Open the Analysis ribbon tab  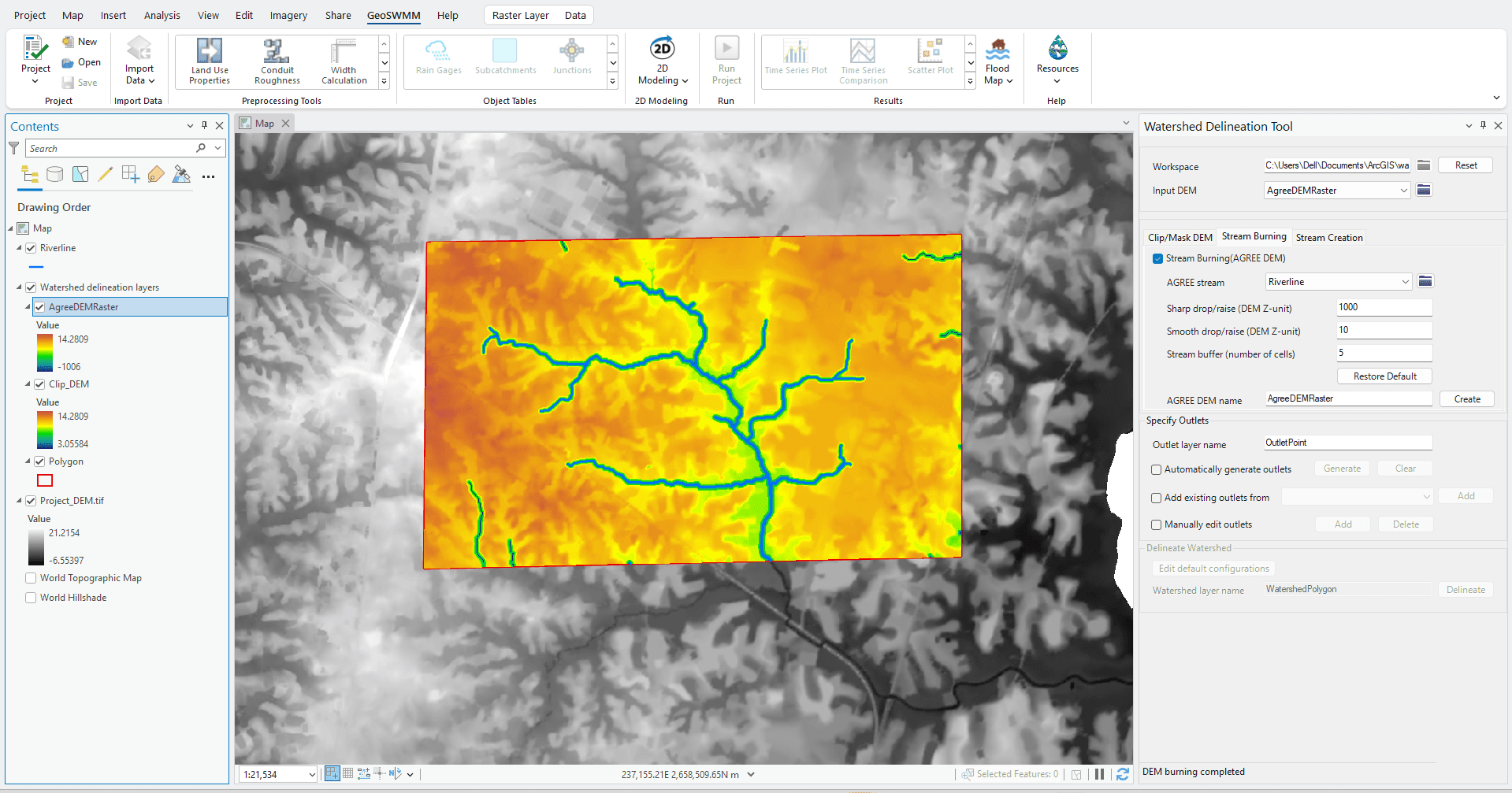point(162,15)
